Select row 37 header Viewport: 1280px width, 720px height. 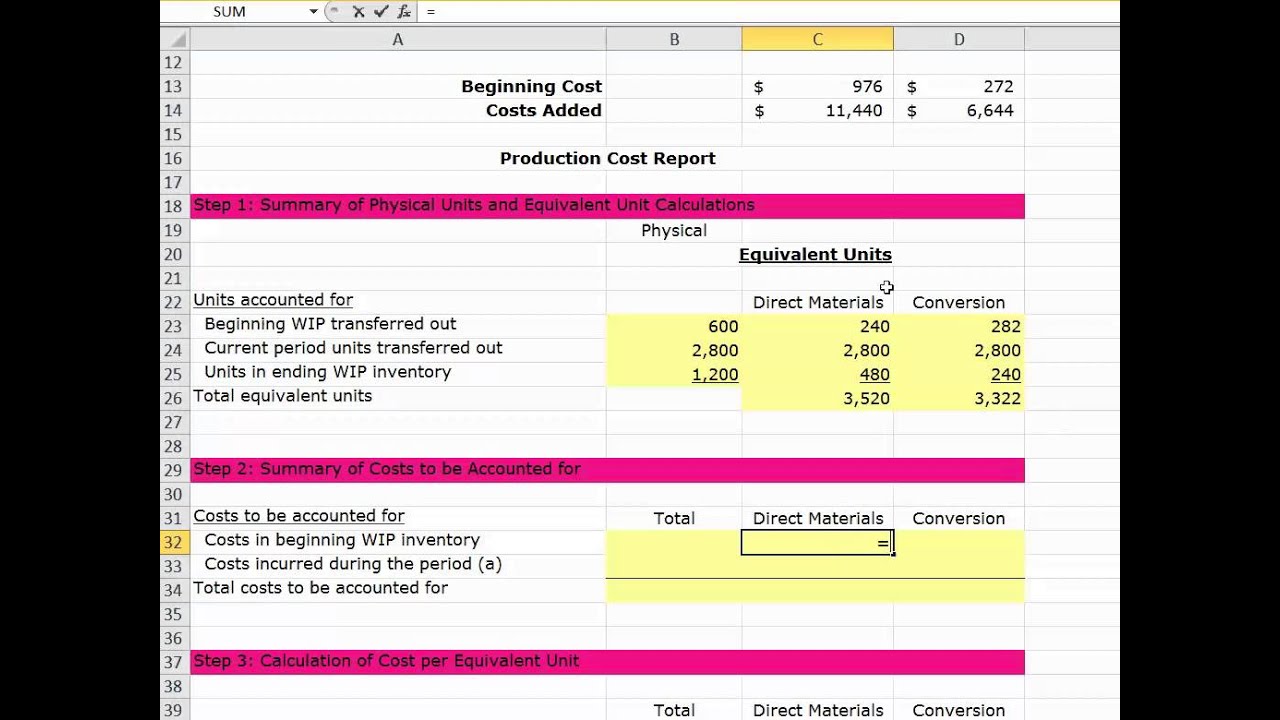[x=174, y=662]
